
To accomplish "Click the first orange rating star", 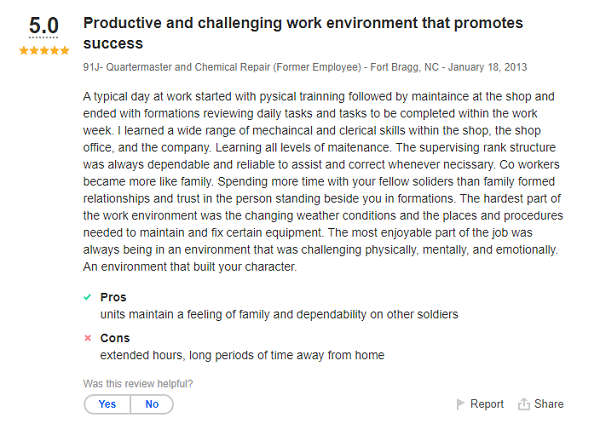I will (23, 50).
